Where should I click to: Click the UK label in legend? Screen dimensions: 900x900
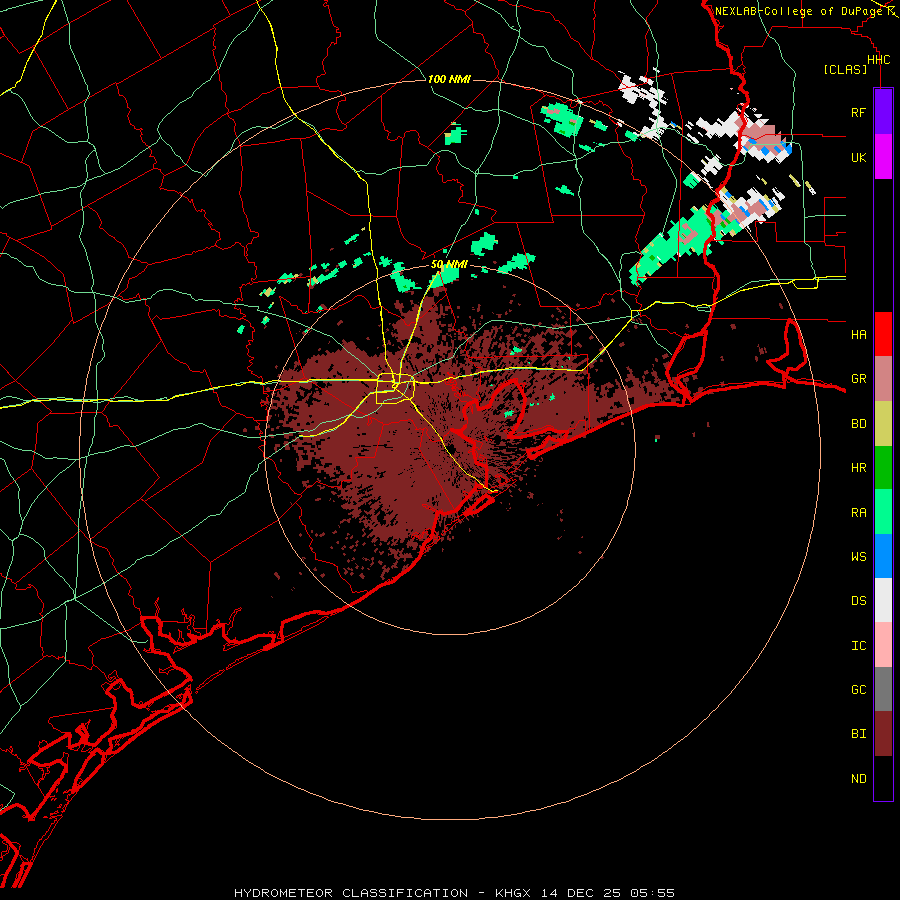click(x=858, y=157)
